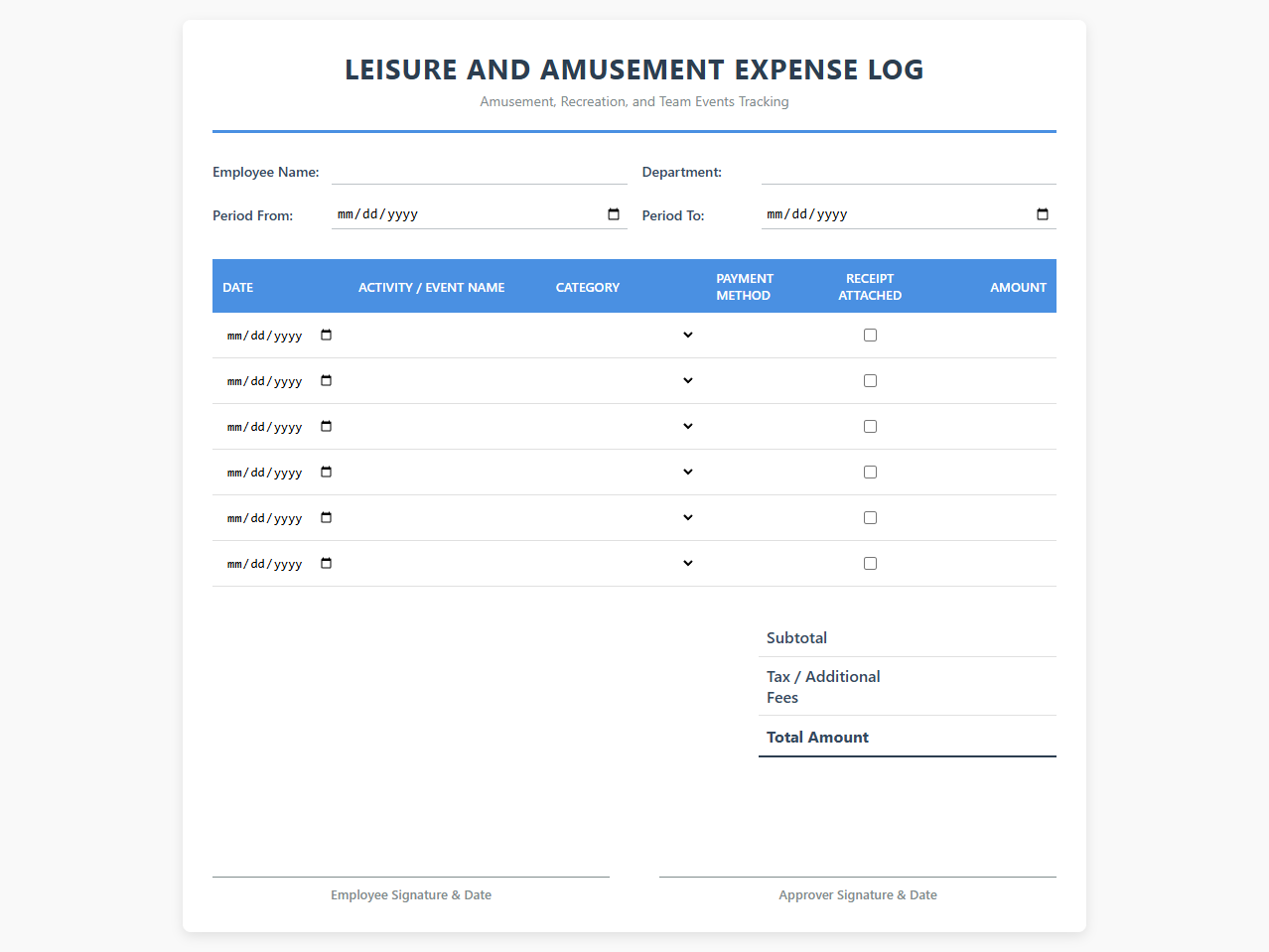Click the Employee Name: label
The width and height of the screenshot is (1269, 952).
(x=266, y=172)
